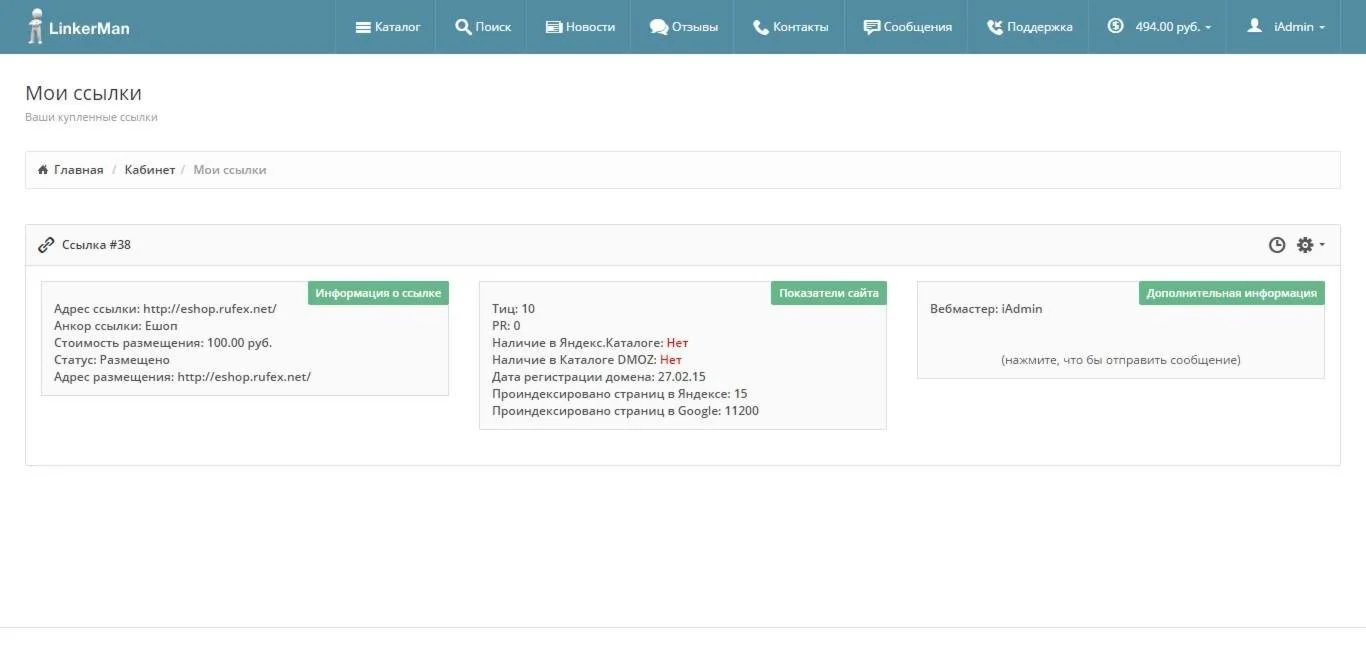The image size is (1366, 667).
Task: Click the Информация о ссылке label
Action: coord(378,293)
